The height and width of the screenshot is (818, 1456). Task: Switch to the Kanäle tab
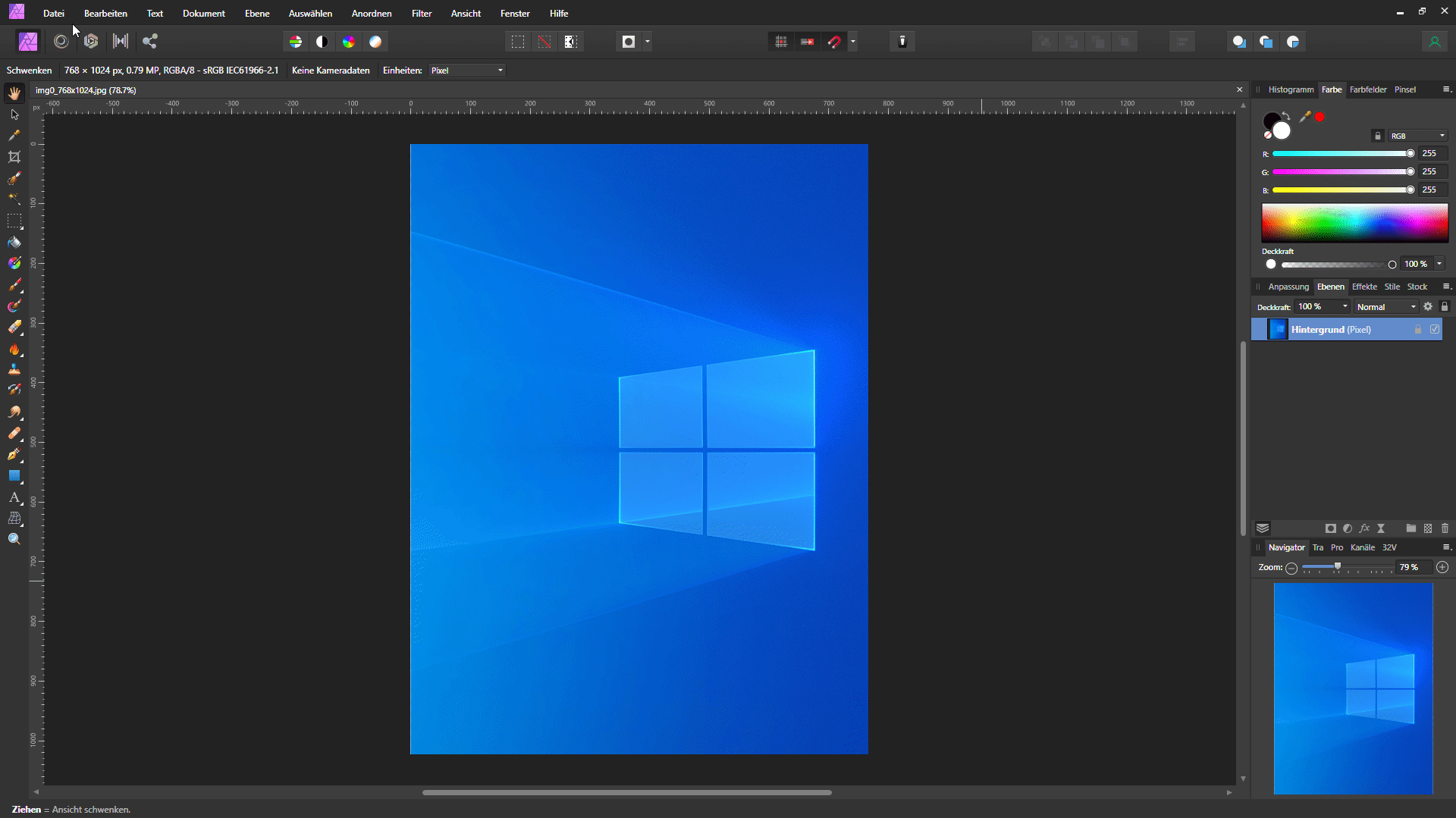(x=1363, y=547)
